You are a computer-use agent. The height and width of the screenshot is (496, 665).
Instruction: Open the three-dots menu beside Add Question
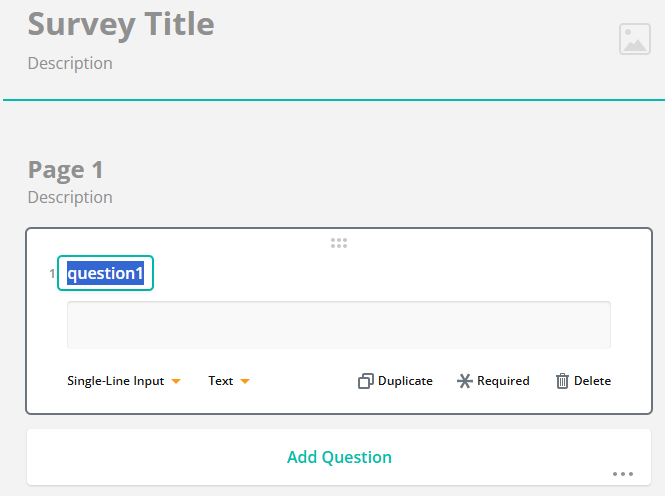pyautogui.click(x=623, y=474)
